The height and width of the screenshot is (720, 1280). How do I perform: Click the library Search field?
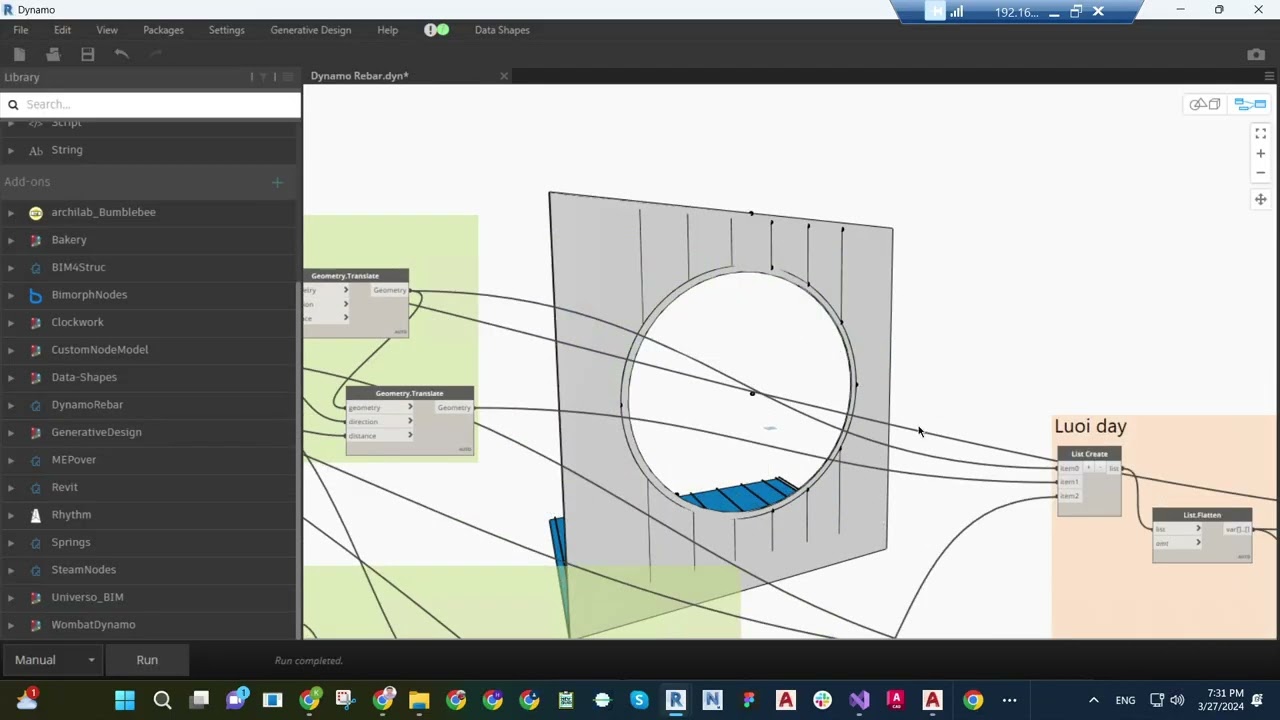[150, 104]
